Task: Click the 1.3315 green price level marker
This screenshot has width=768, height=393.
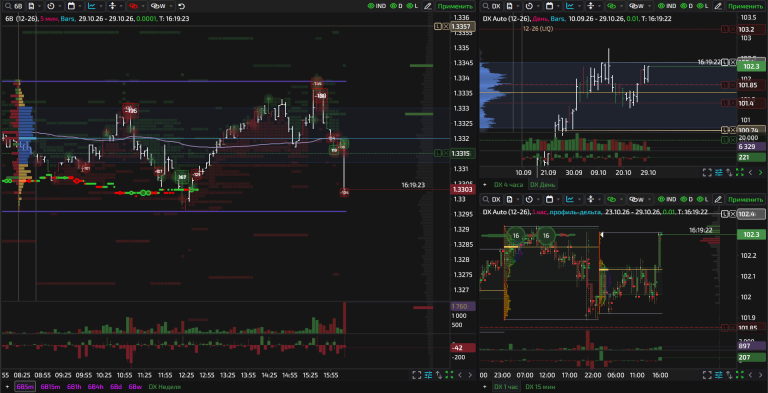Action: tap(461, 154)
